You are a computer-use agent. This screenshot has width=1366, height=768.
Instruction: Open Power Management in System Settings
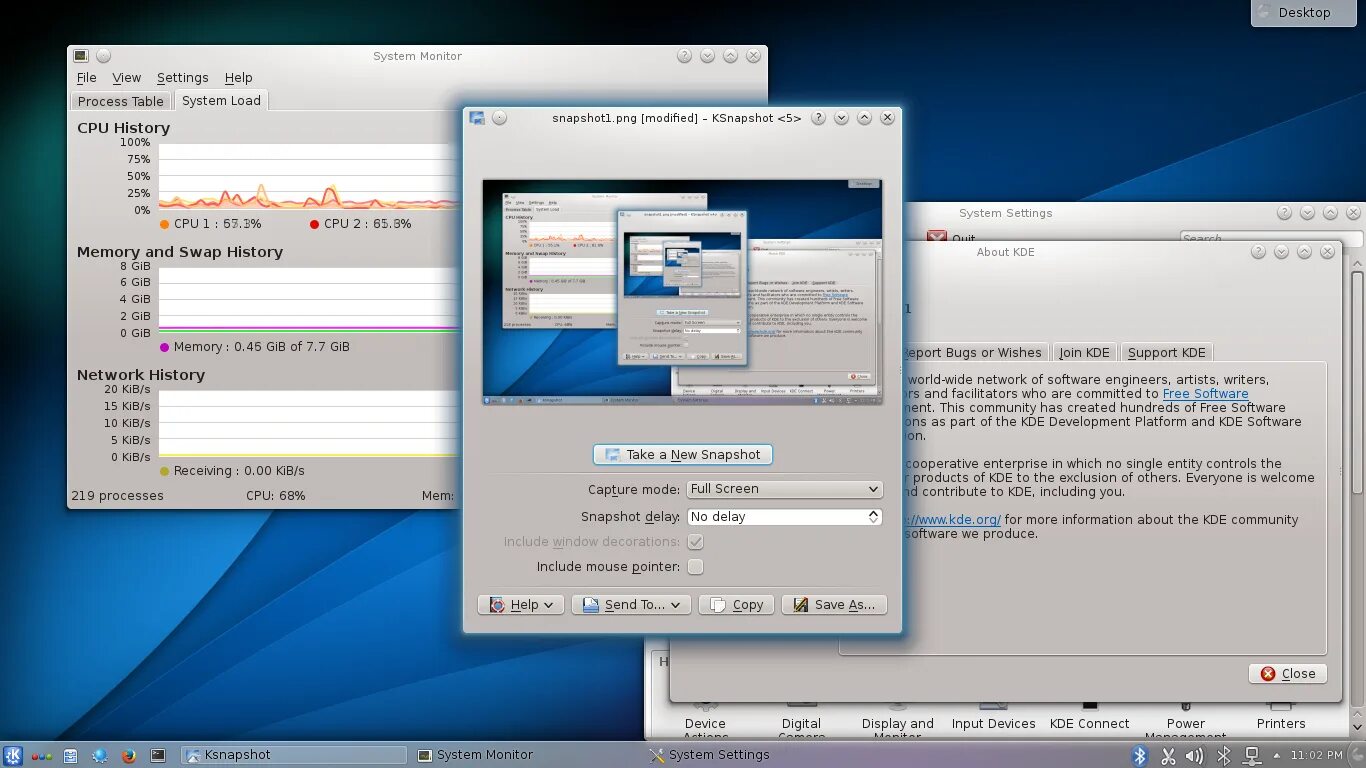click(1185, 722)
